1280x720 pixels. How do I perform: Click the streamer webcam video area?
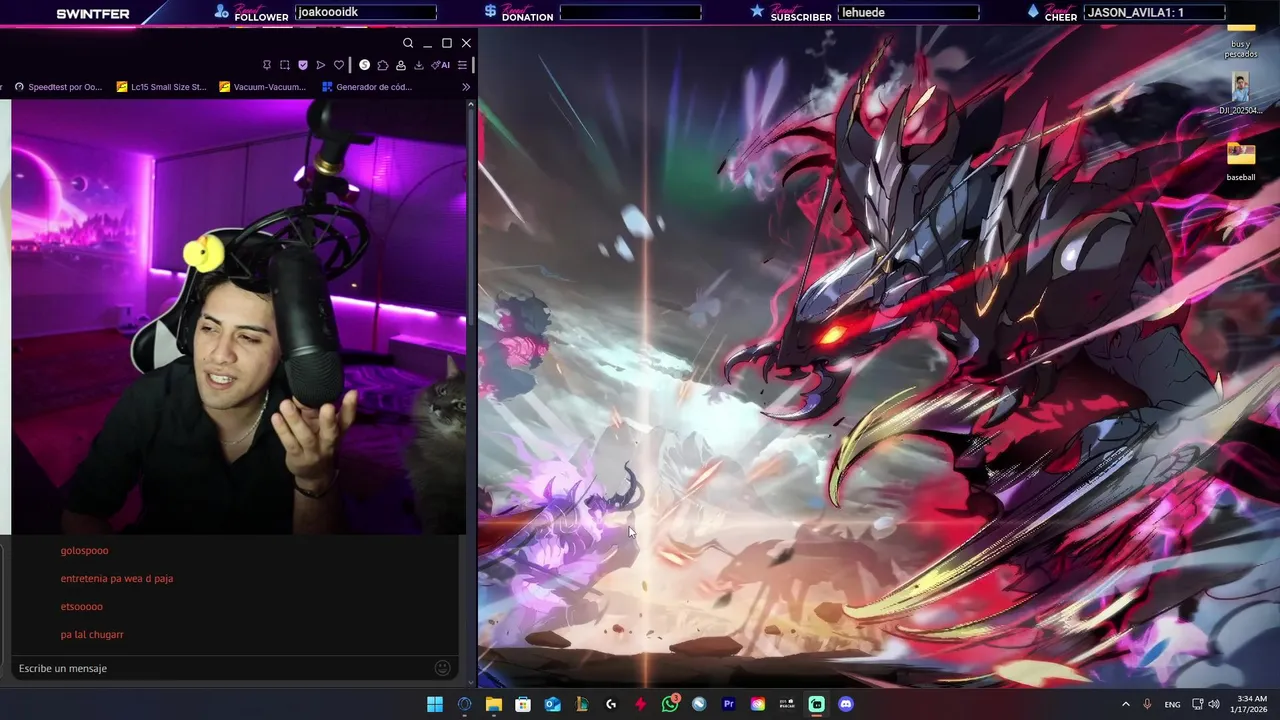click(x=238, y=317)
